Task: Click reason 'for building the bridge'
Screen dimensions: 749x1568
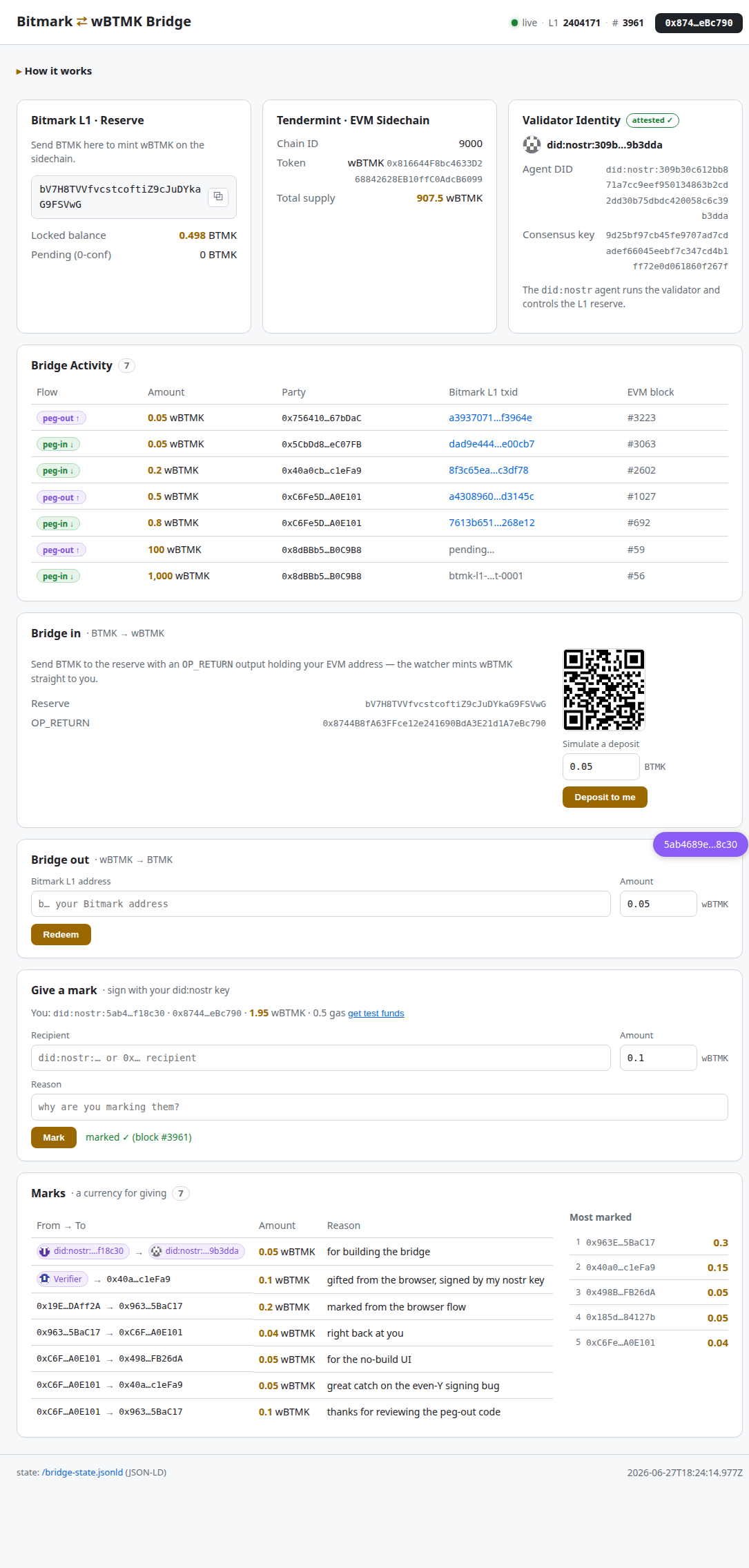Action: pos(378,1252)
